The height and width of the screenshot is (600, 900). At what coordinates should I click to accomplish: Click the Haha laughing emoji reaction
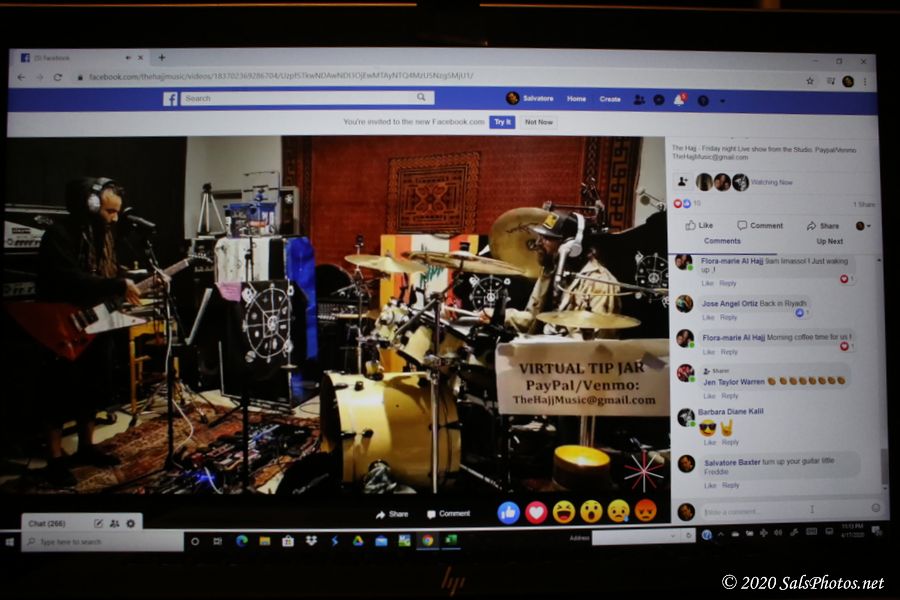(x=564, y=512)
